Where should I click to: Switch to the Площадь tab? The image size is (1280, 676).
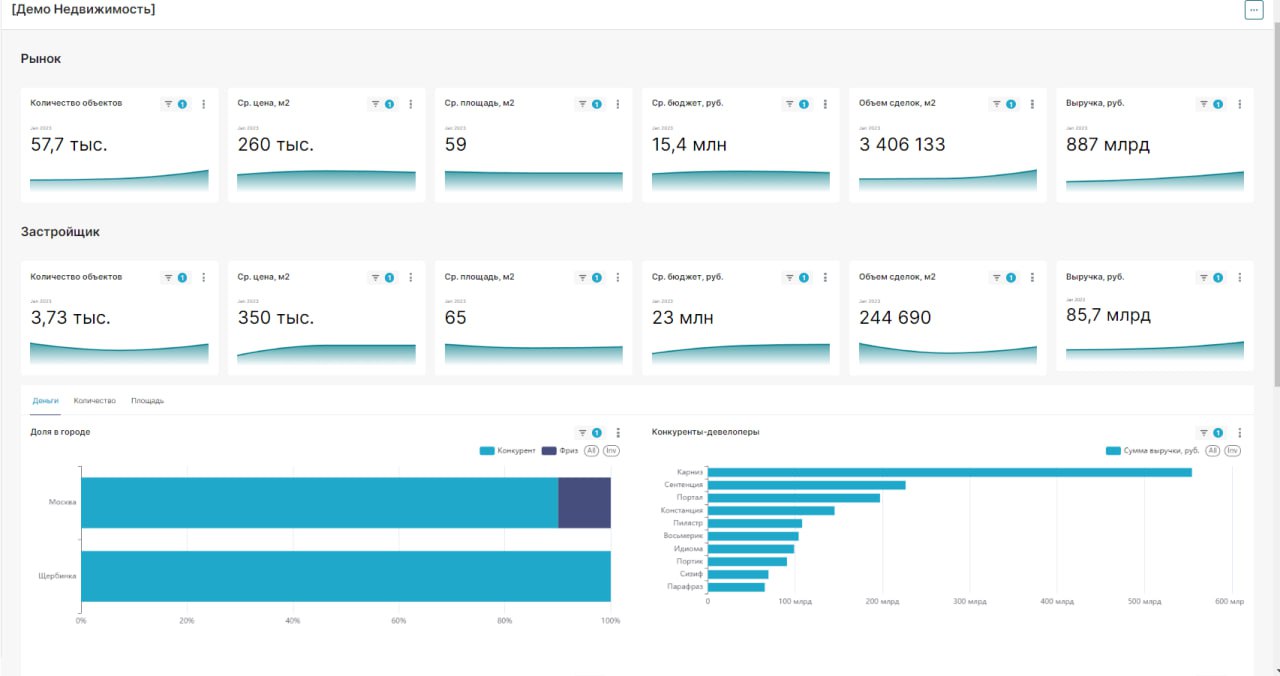pos(147,401)
